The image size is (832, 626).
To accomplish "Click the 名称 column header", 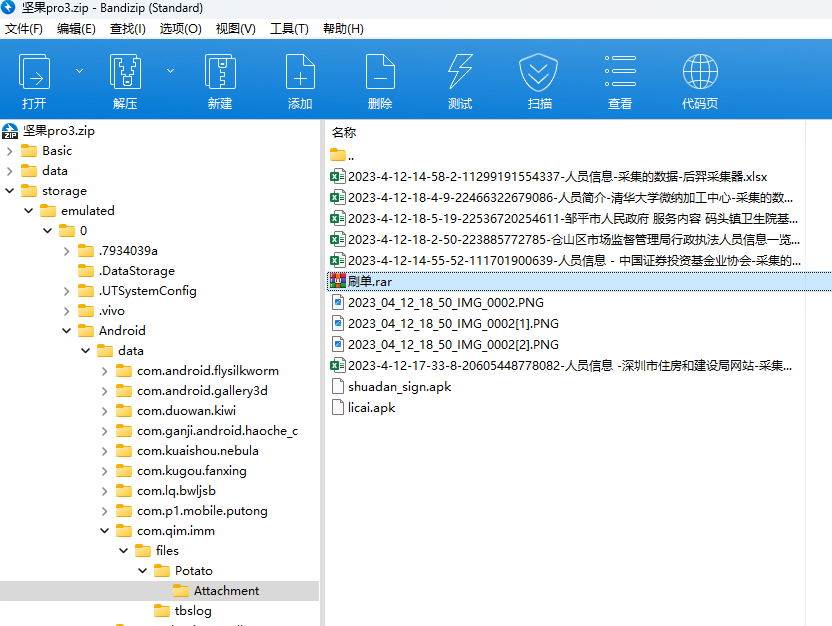I will click(344, 133).
